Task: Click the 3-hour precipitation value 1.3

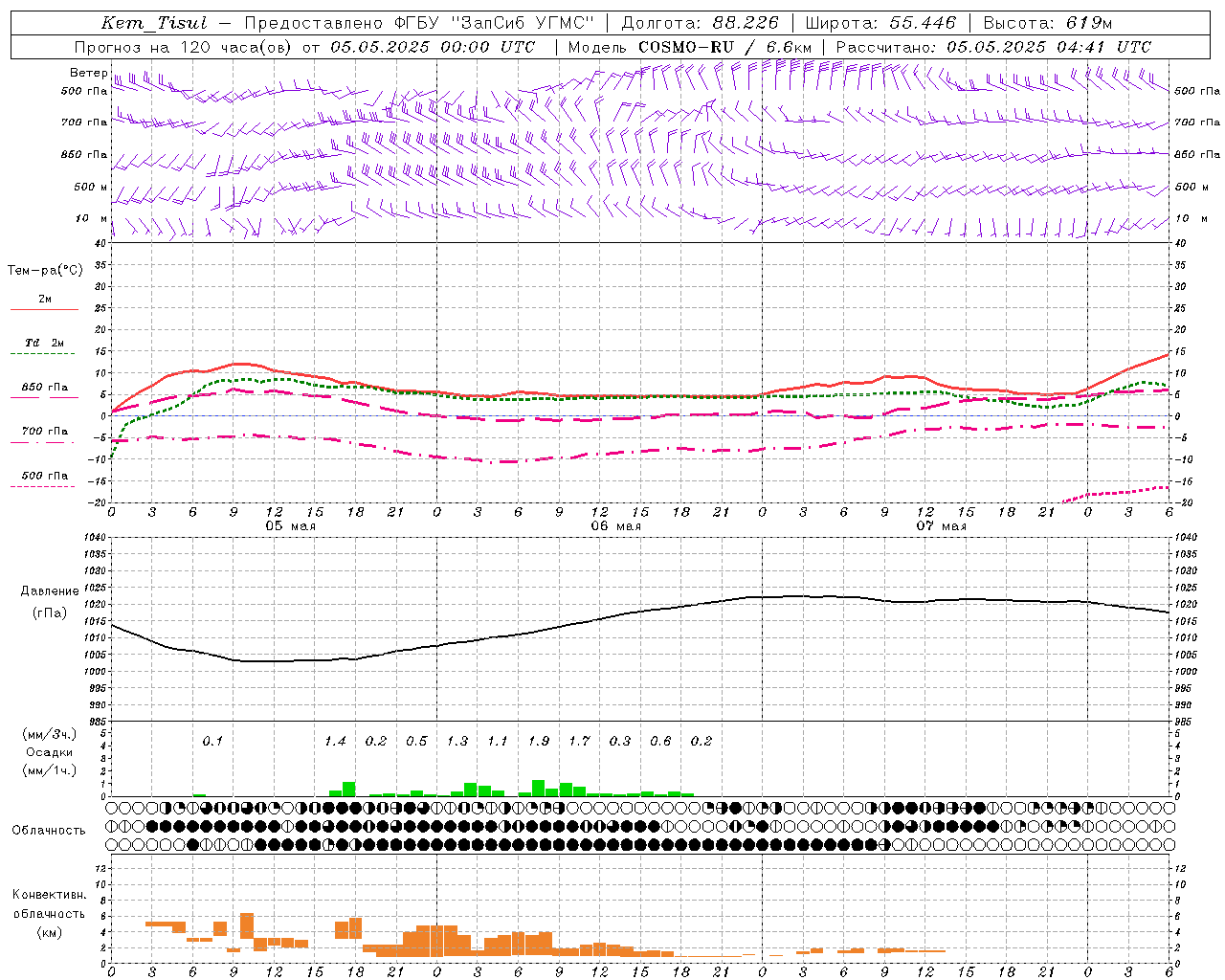Action: [457, 741]
